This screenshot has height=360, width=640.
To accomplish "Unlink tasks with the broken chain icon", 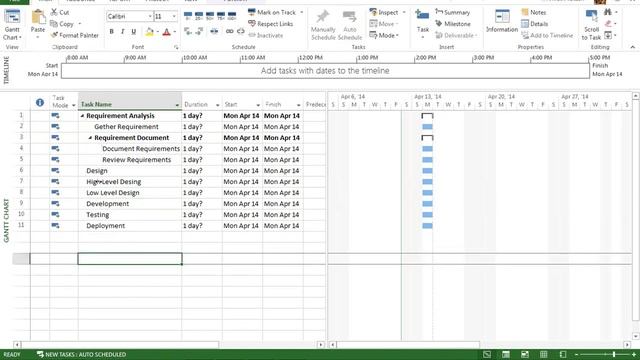I will (x=241, y=31).
